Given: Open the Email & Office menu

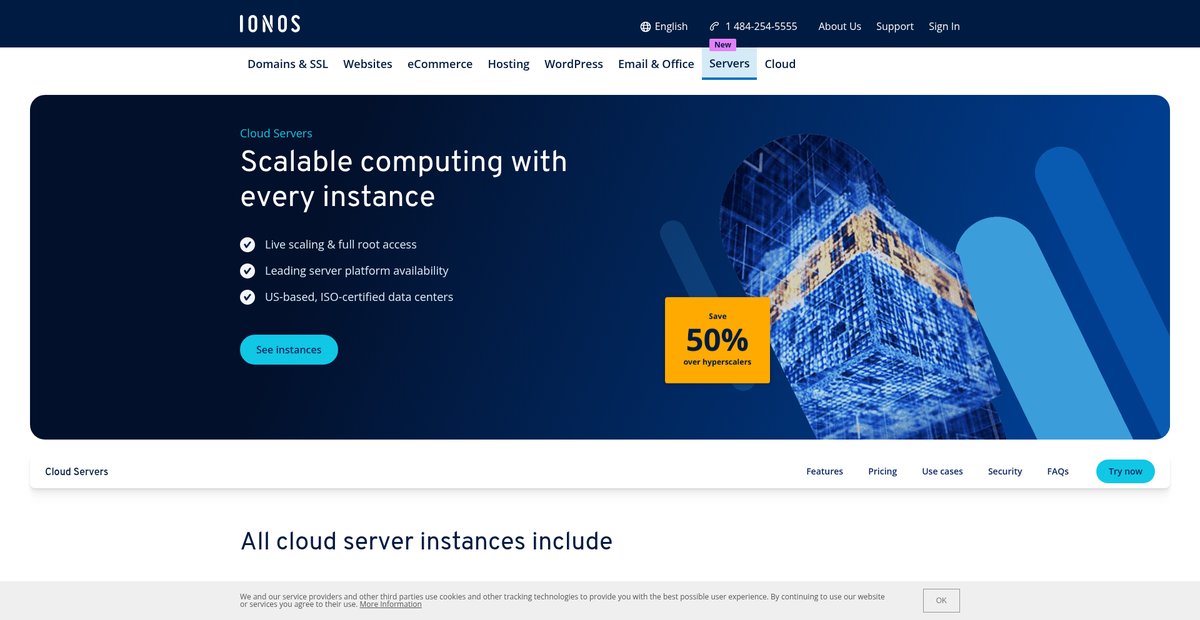Looking at the screenshot, I should click(x=656, y=64).
